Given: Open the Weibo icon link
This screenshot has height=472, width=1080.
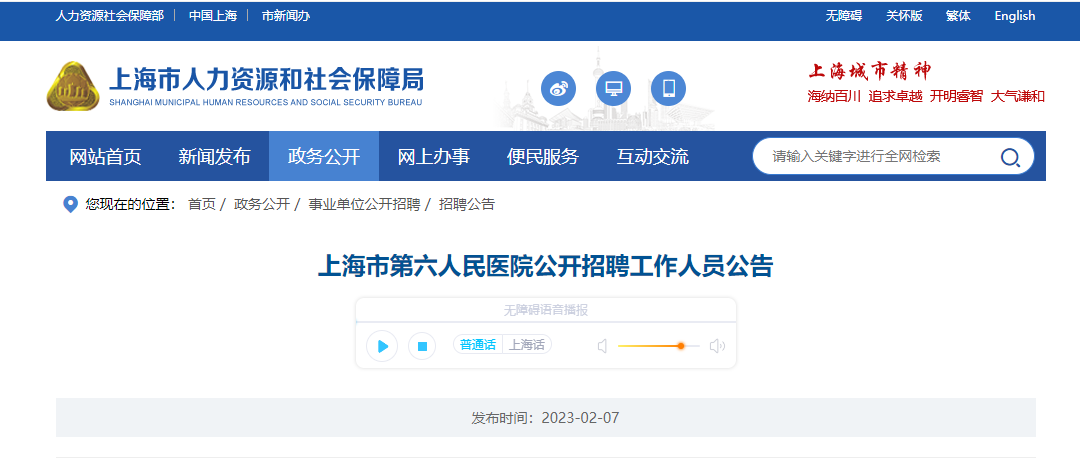Looking at the screenshot, I should tap(558, 88).
